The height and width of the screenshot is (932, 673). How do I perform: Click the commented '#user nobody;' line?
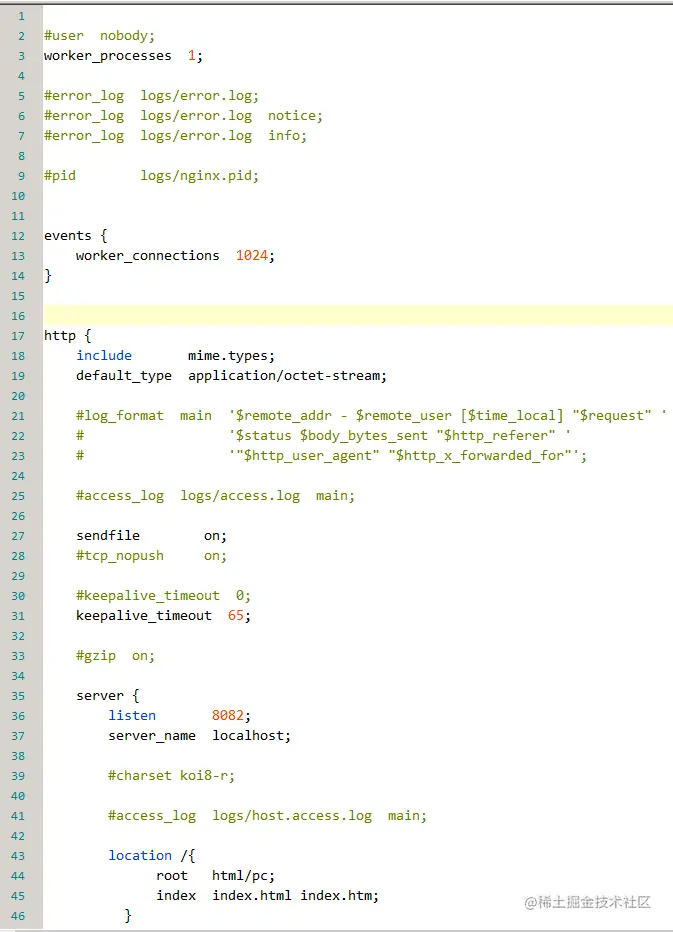(x=99, y=36)
